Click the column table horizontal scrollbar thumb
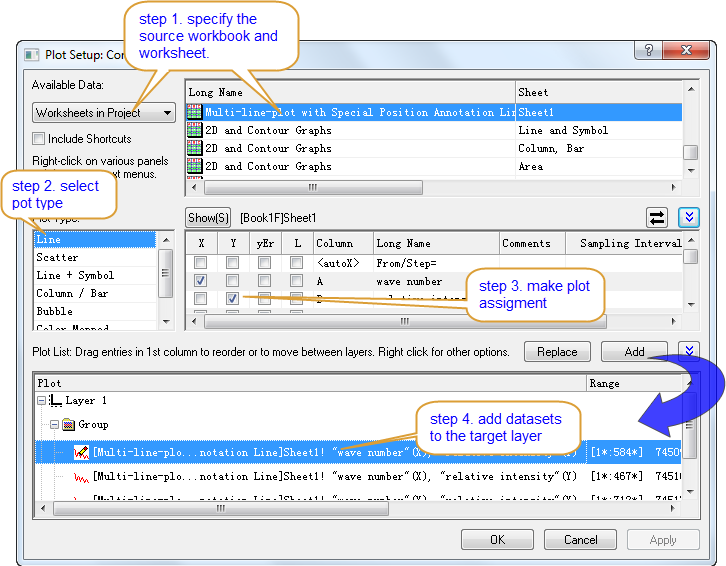Viewport: 726px width, 566px height. (x=405, y=321)
